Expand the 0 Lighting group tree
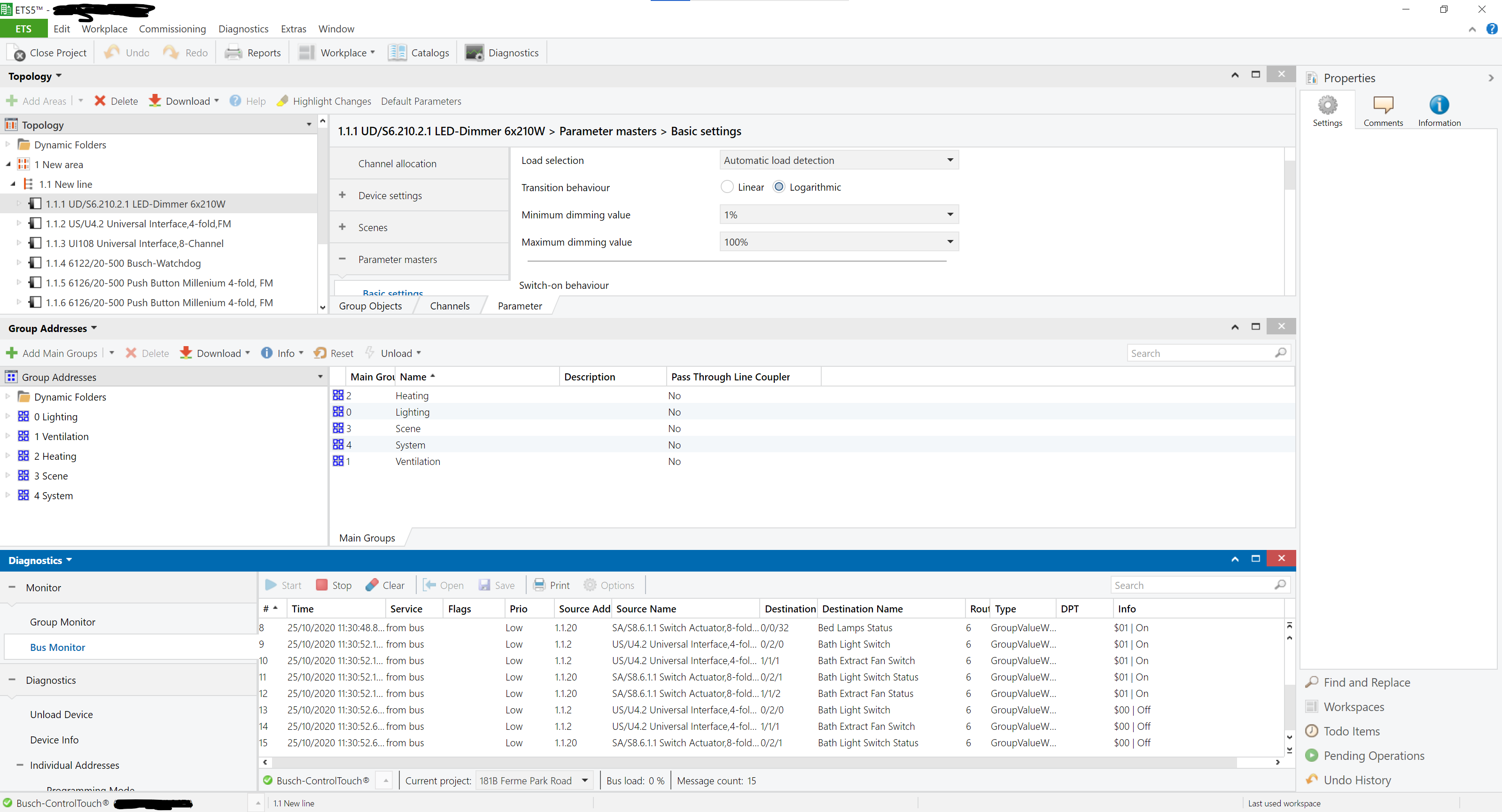Image resolution: width=1502 pixels, height=812 pixels. [8, 416]
